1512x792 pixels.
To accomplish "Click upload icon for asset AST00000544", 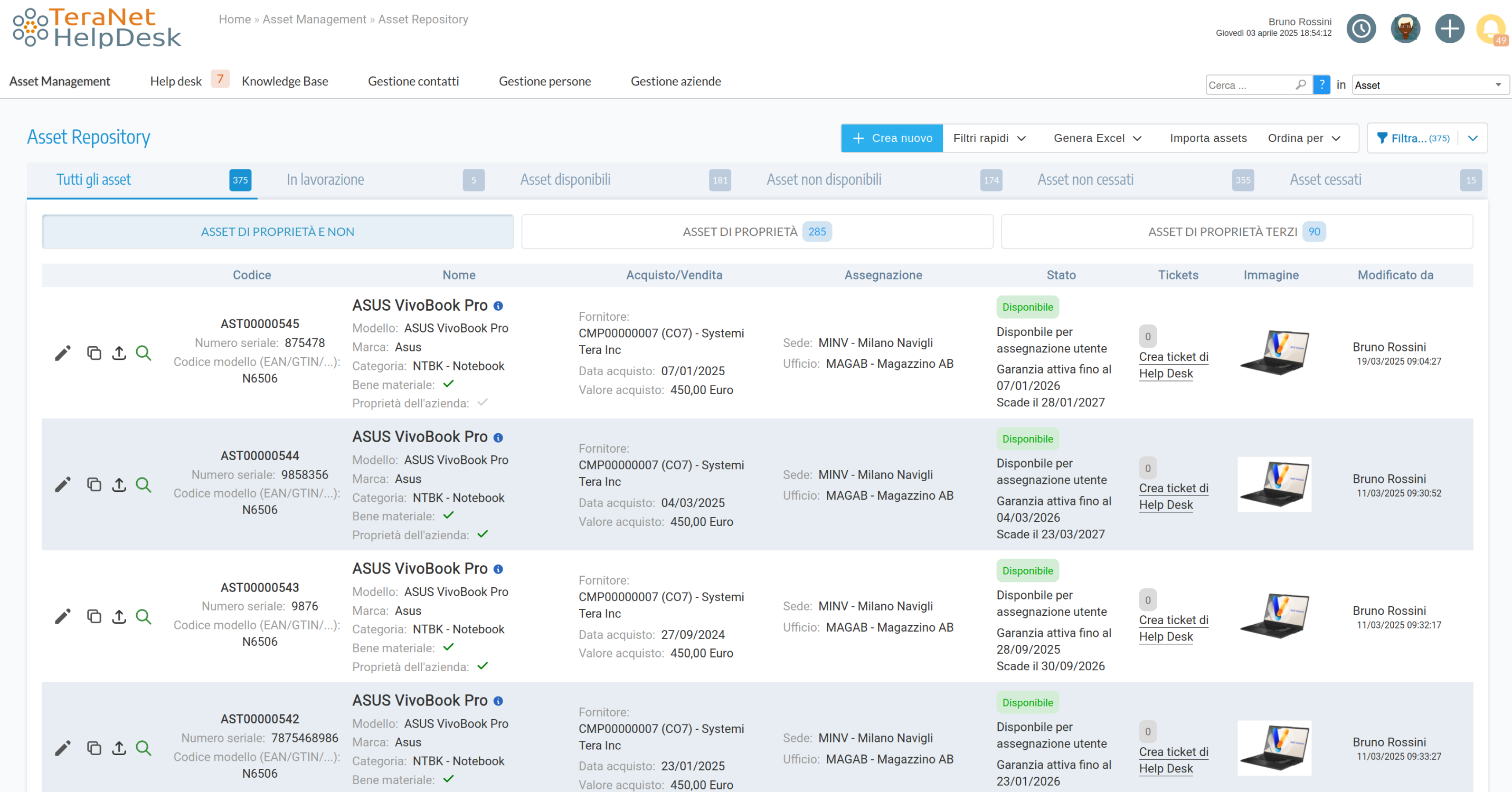I will point(119,484).
